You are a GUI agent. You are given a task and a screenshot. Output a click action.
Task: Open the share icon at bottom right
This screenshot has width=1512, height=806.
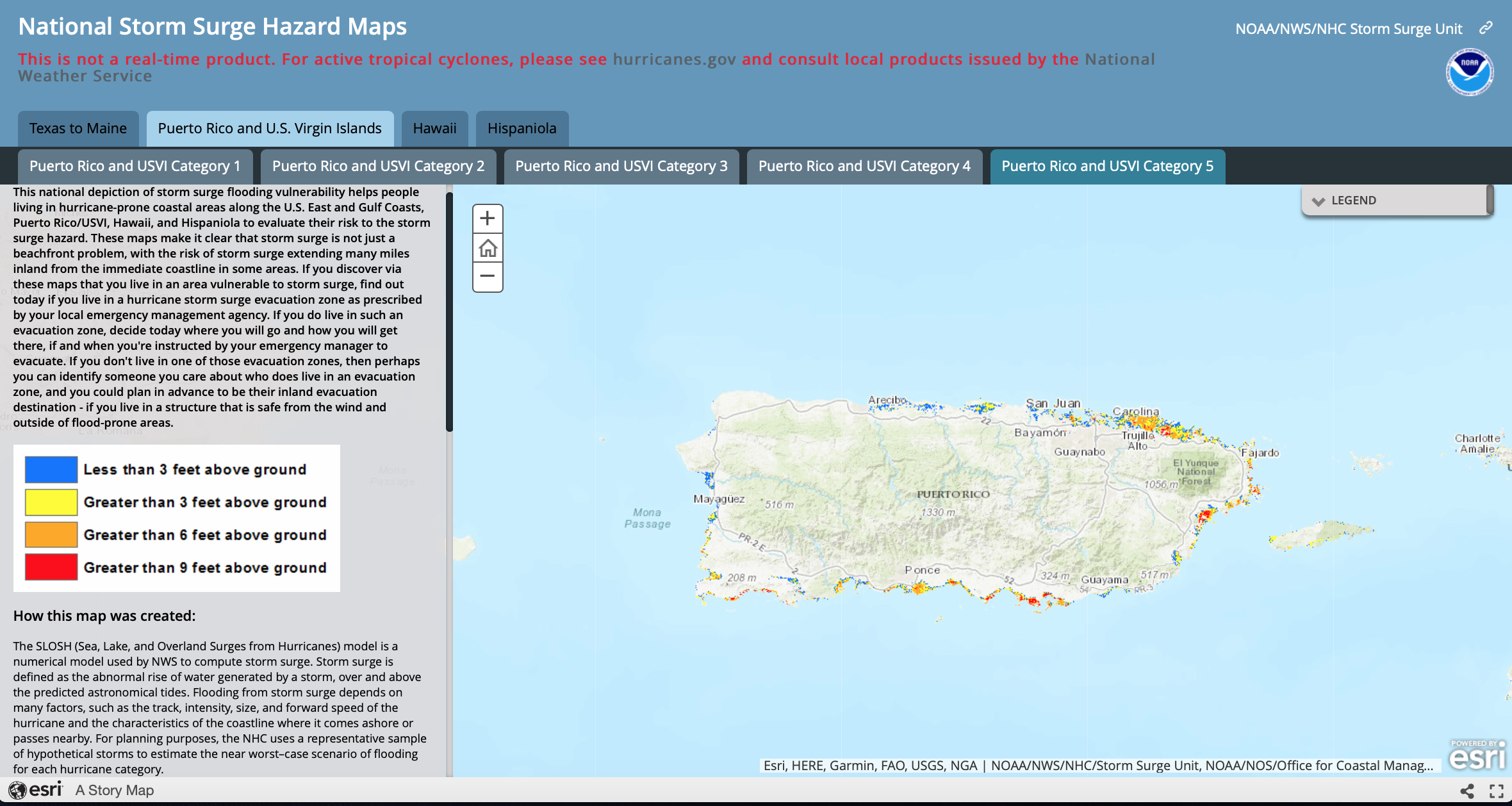click(x=1468, y=790)
